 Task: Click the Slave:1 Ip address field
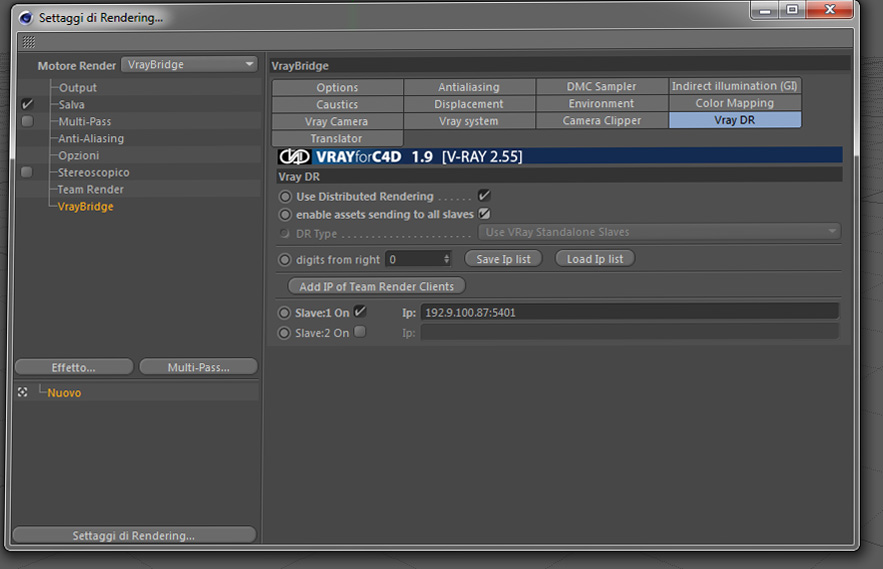[x=630, y=312]
